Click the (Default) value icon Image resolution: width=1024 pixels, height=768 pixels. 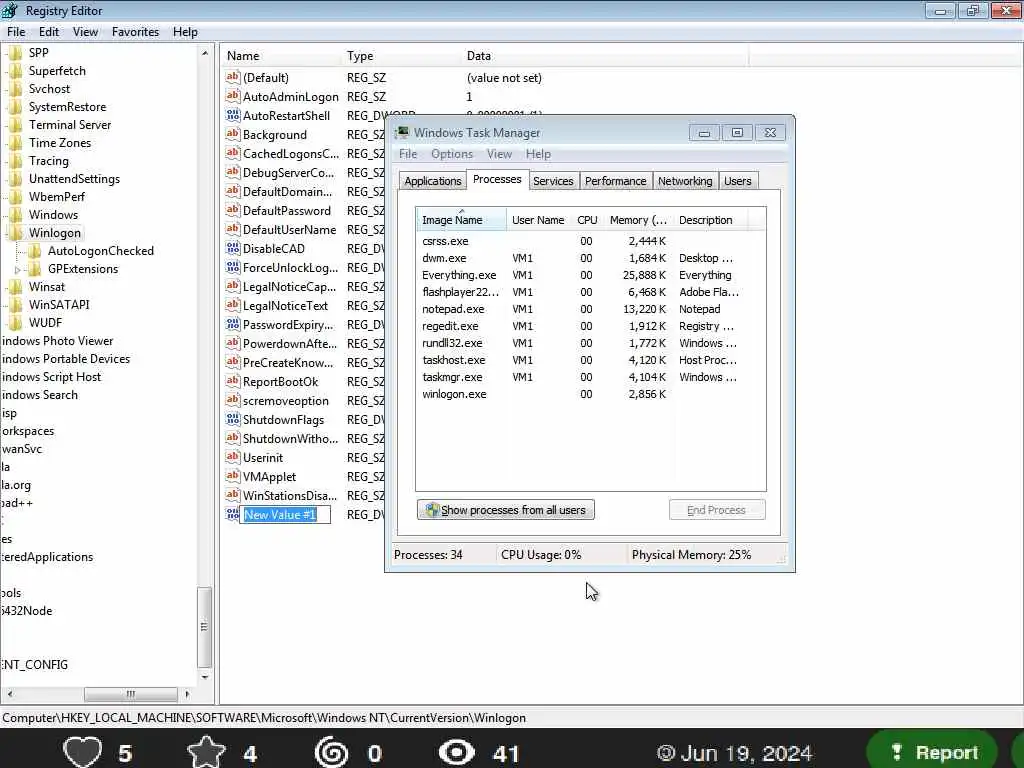tap(232, 77)
